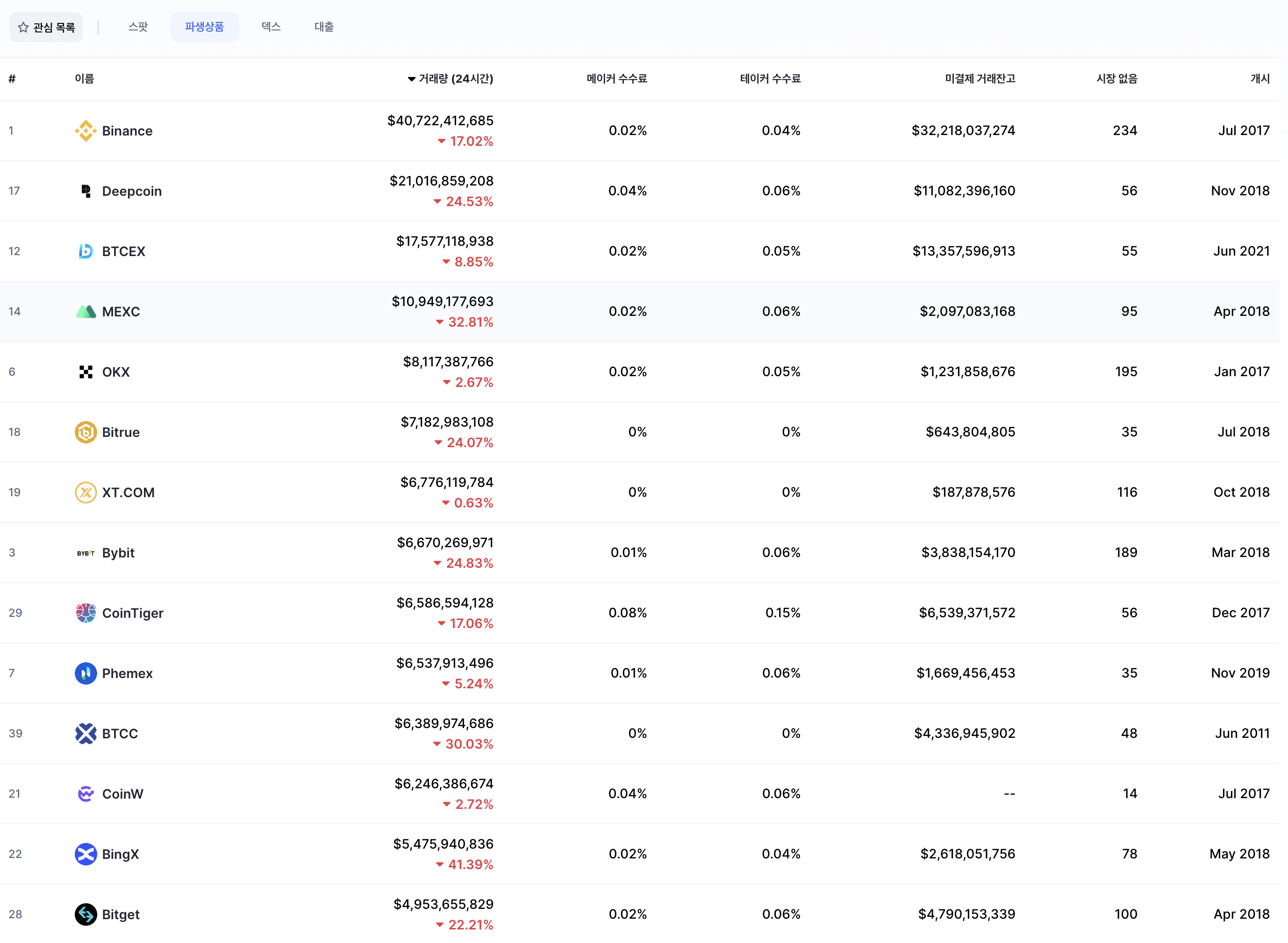Sort by 메이커 수수료 column header
Image resolution: width=1288 pixels, height=943 pixels.
tap(616, 79)
